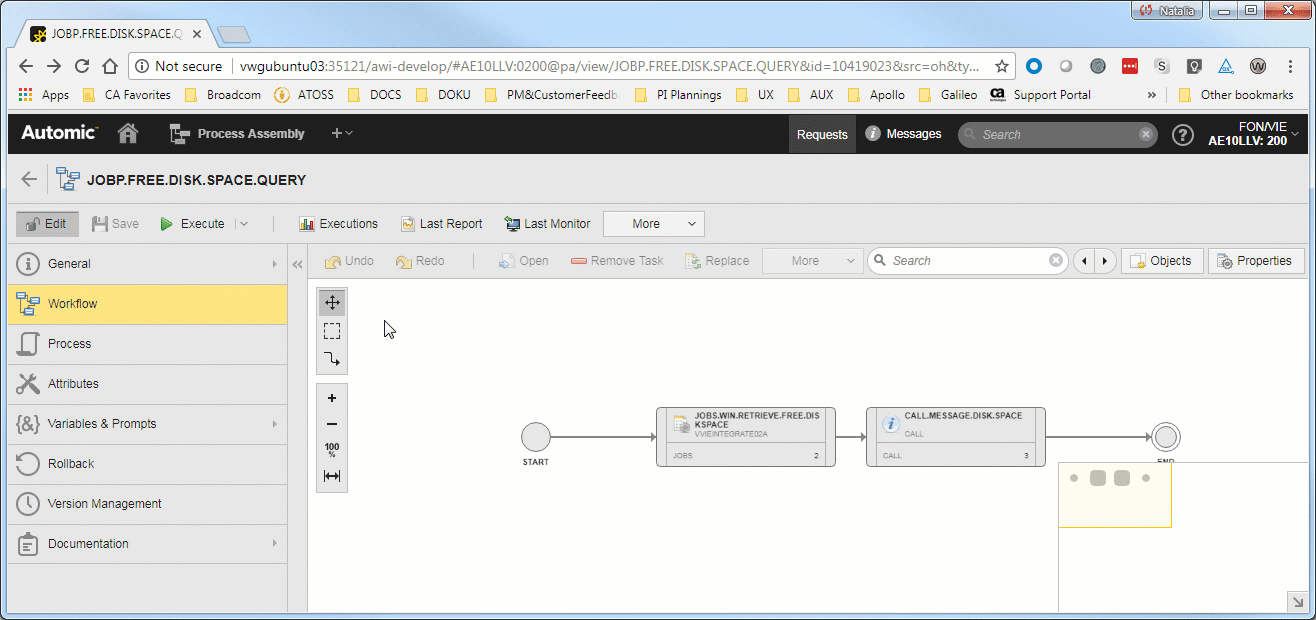Zoom in with the plus button

click(332, 398)
